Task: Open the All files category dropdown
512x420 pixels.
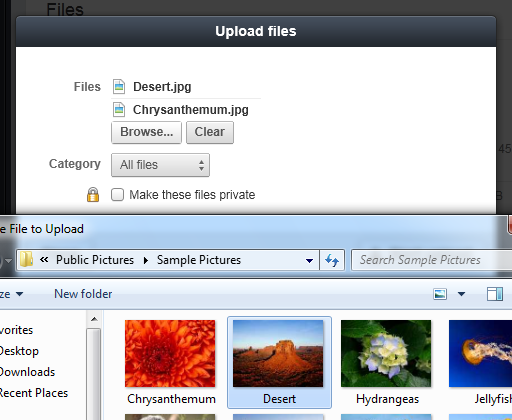Action: [x=160, y=165]
